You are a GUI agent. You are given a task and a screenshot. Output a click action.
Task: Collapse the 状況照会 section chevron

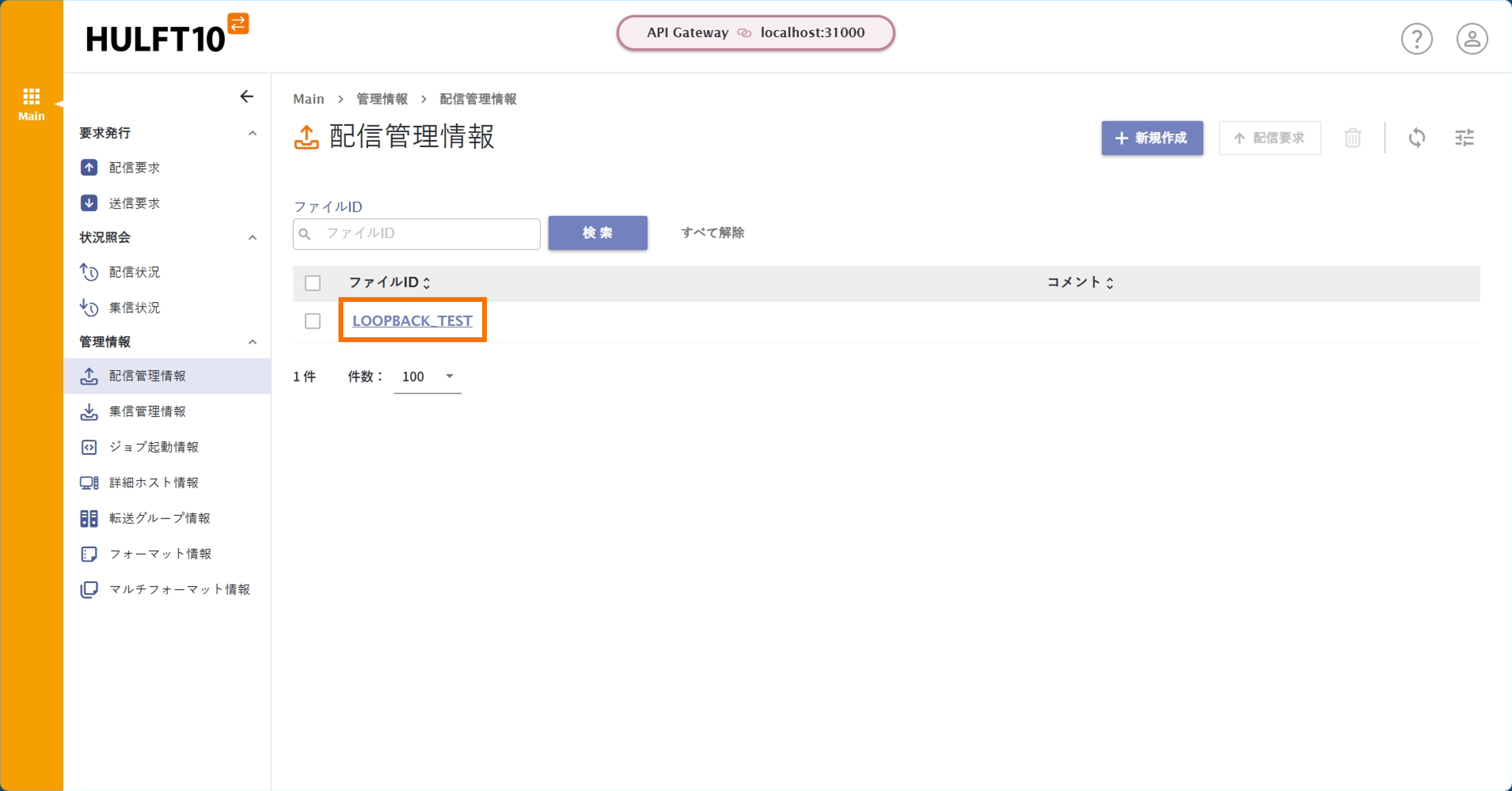pos(252,238)
